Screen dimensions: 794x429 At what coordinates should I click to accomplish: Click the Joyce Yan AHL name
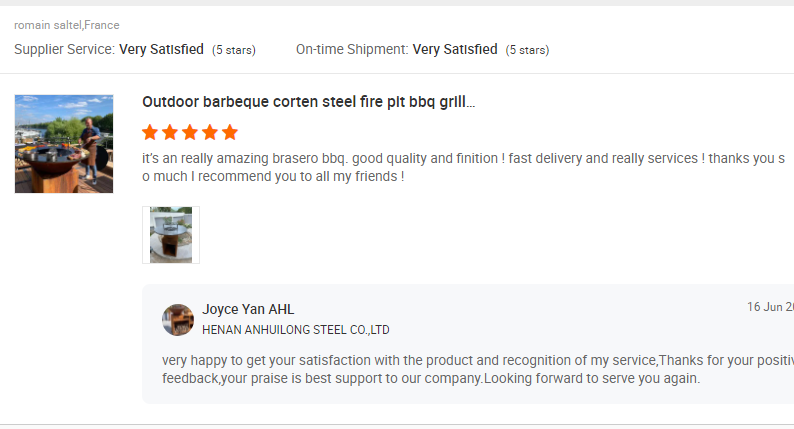[248, 309]
